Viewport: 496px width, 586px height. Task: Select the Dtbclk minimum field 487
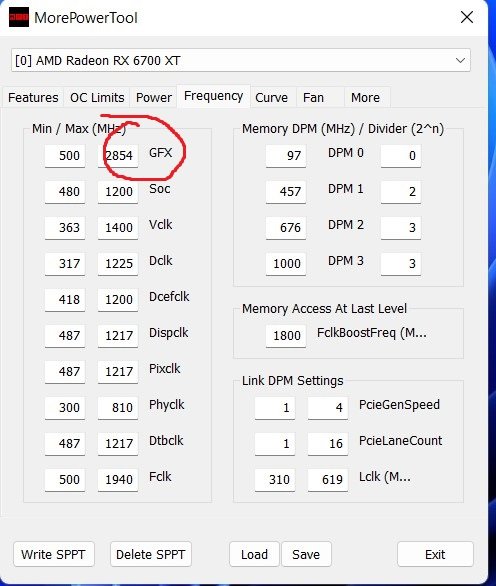65,444
